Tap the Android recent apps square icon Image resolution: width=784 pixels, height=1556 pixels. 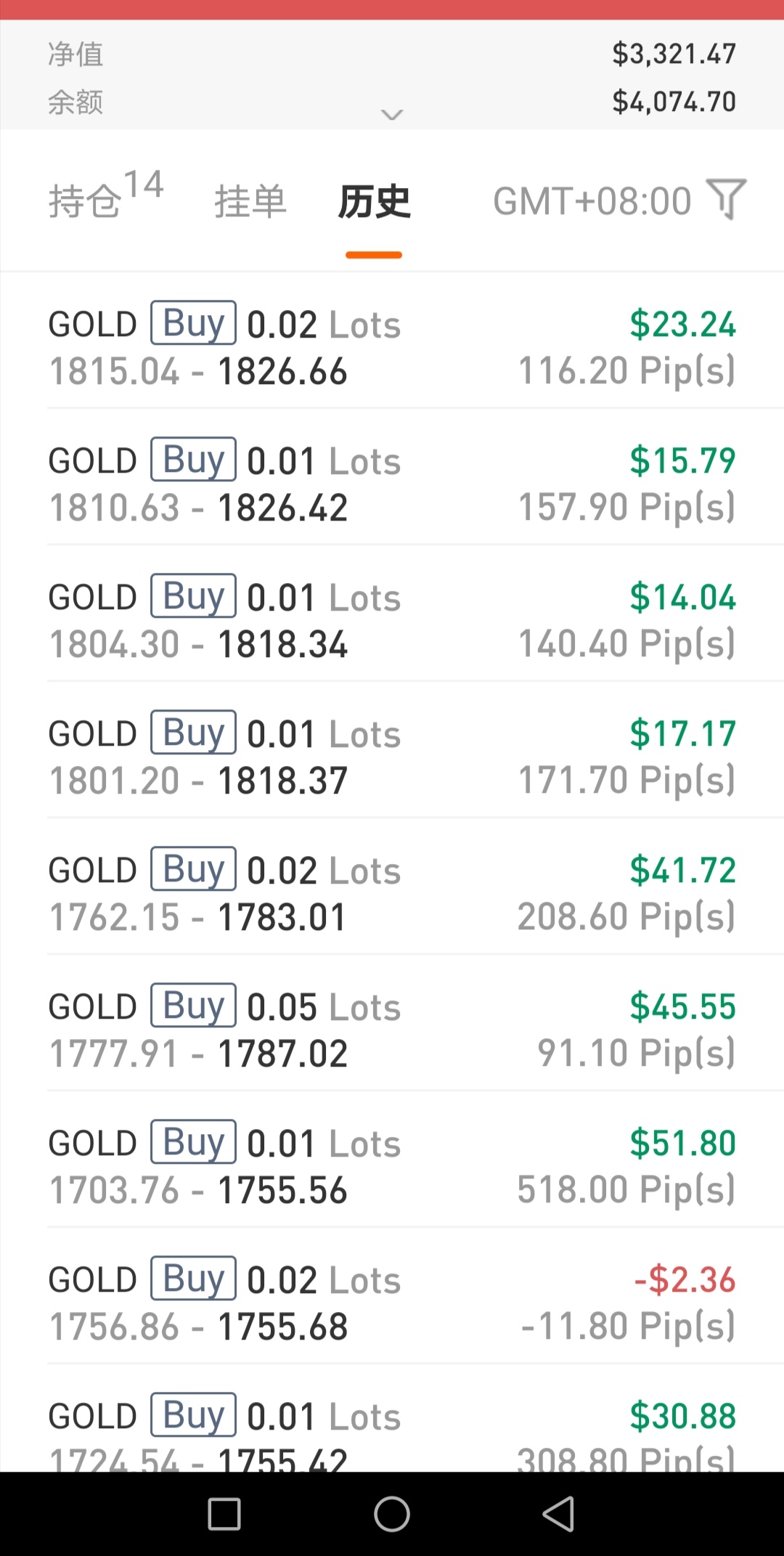(x=224, y=1515)
